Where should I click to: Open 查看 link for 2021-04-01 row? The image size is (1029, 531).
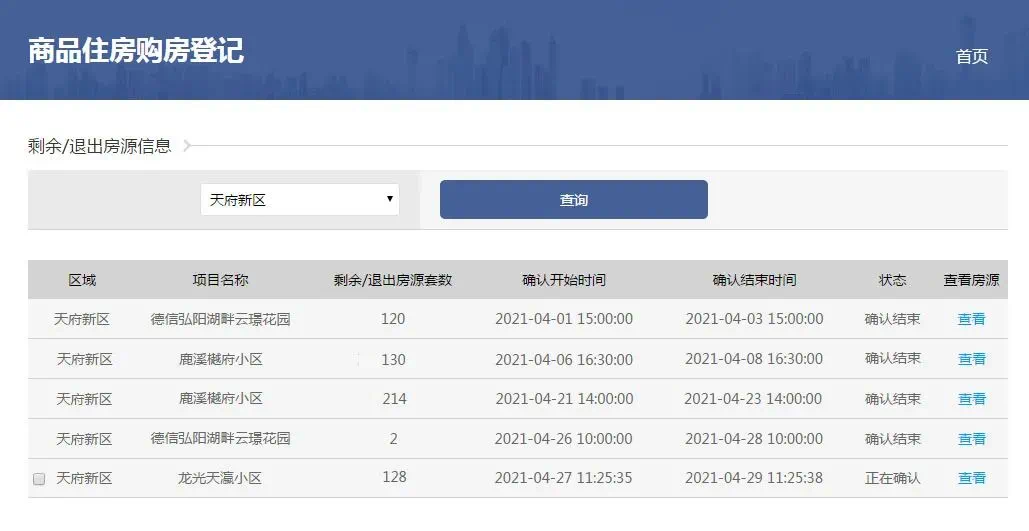coord(971,319)
